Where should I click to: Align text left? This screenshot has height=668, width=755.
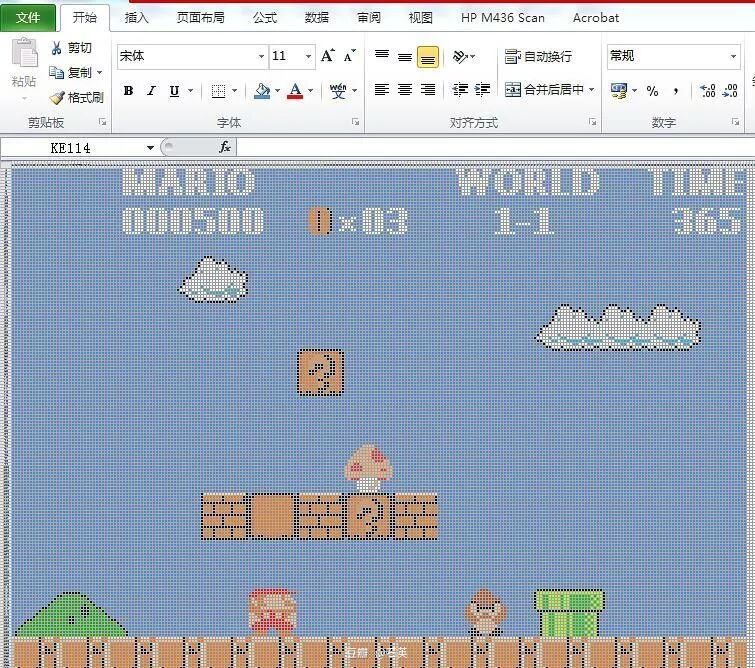coord(382,90)
